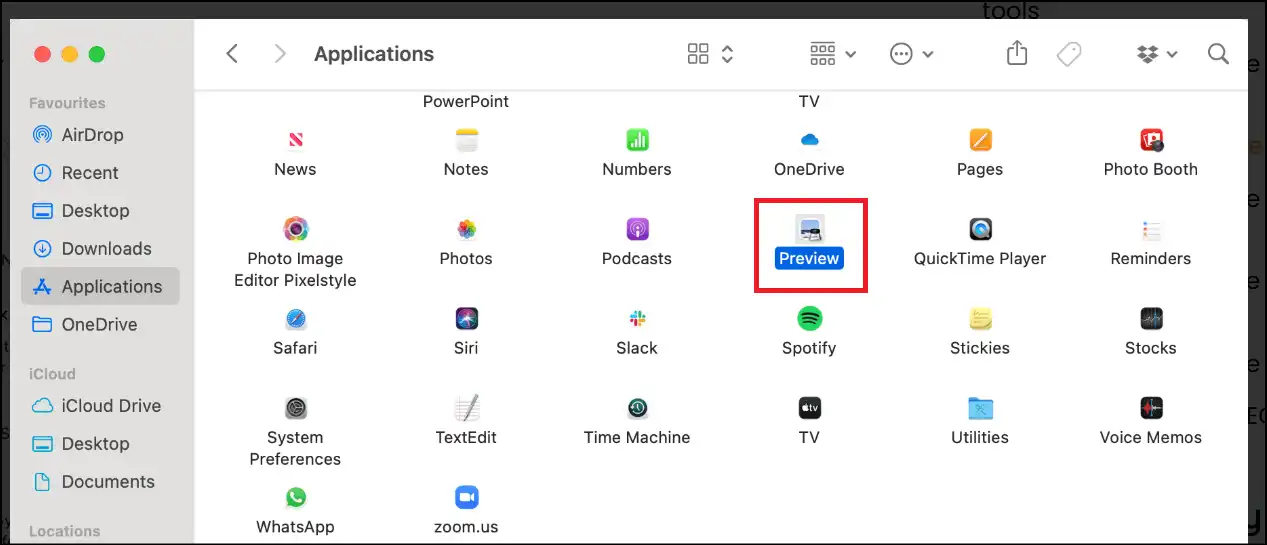Open the Utilities folder icon

(980, 408)
